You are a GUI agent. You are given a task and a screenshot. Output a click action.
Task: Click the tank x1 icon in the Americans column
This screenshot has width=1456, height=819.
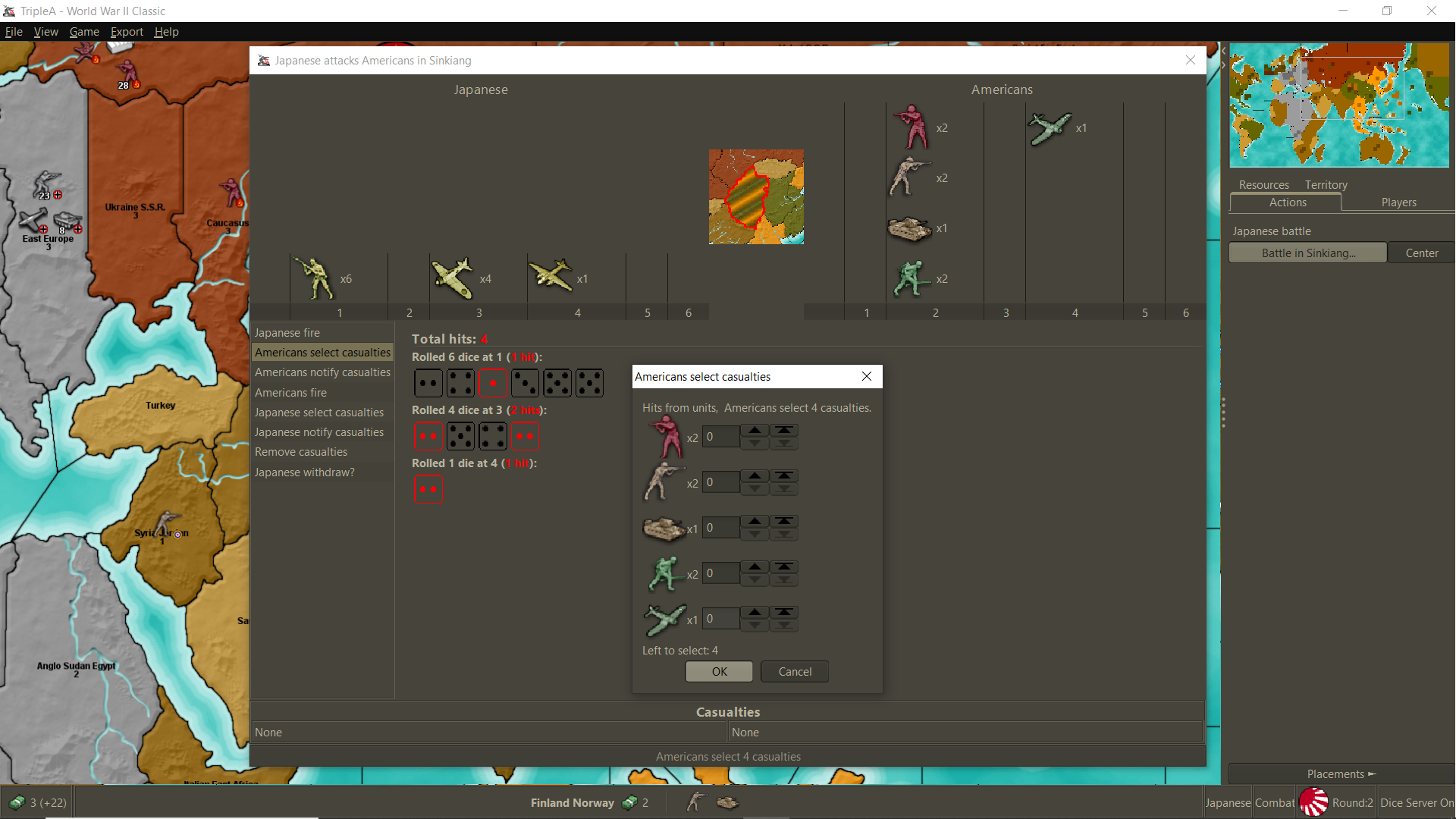click(909, 227)
